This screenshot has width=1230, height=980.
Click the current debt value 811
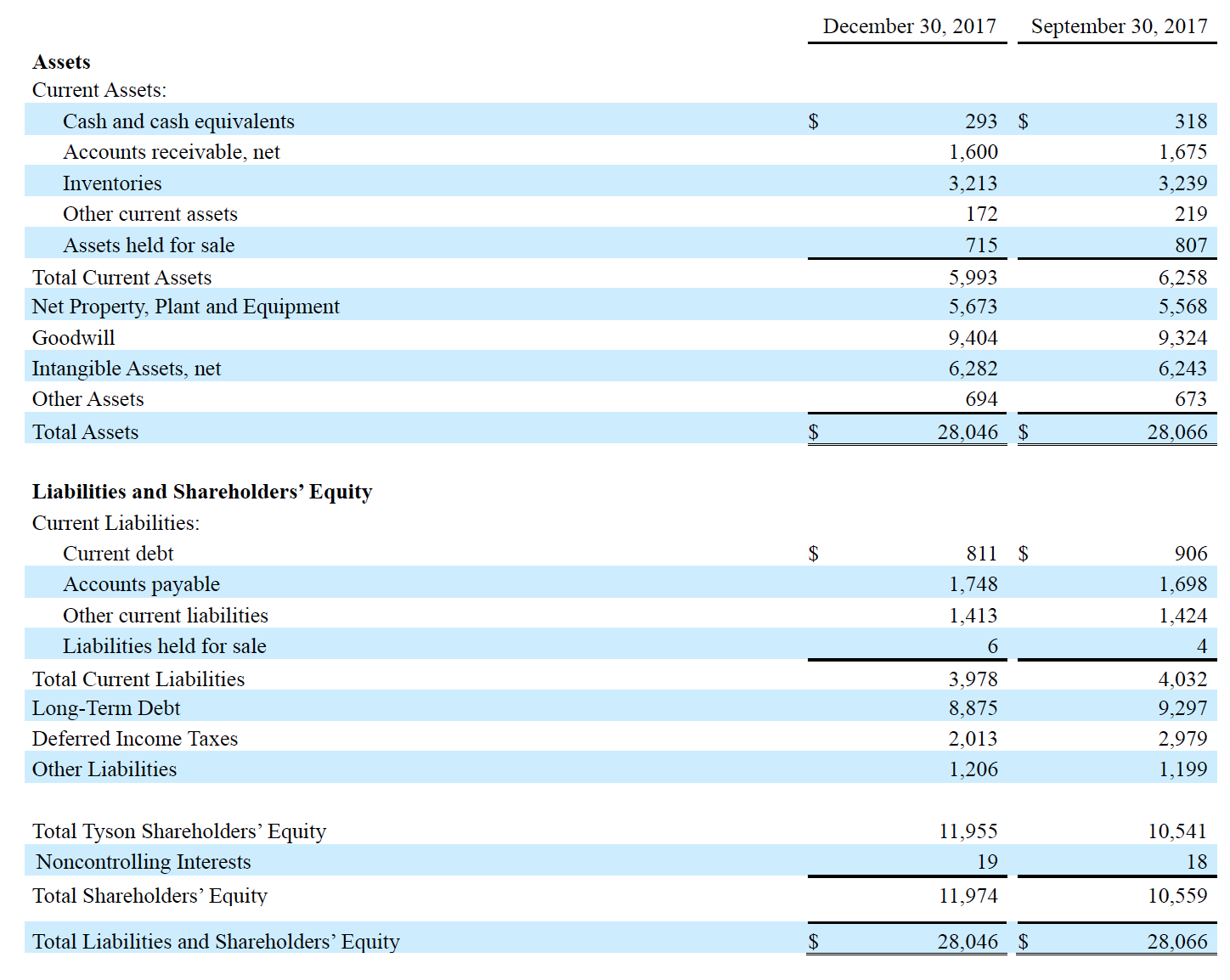click(x=981, y=554)
